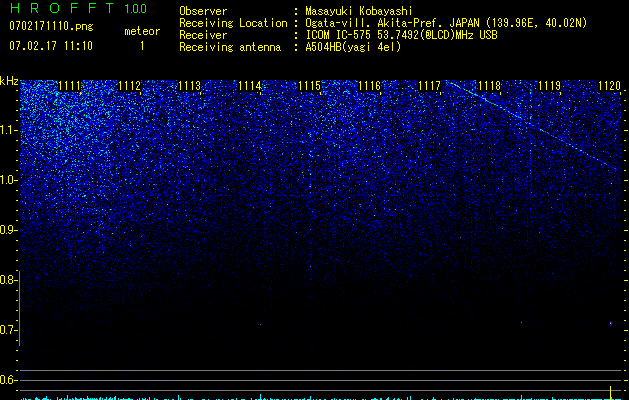
Task: Click the yellow meteor detection tick near 1120
Action: tap(611, 392)
